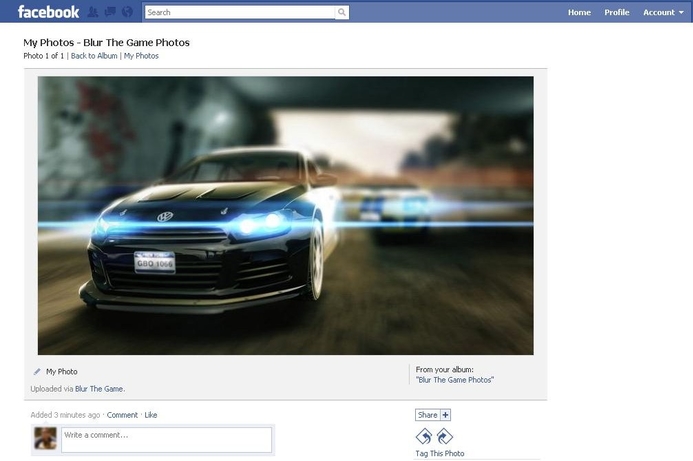Open the notifications globe icon
The image size is (693, 461).
pos(127,12)
